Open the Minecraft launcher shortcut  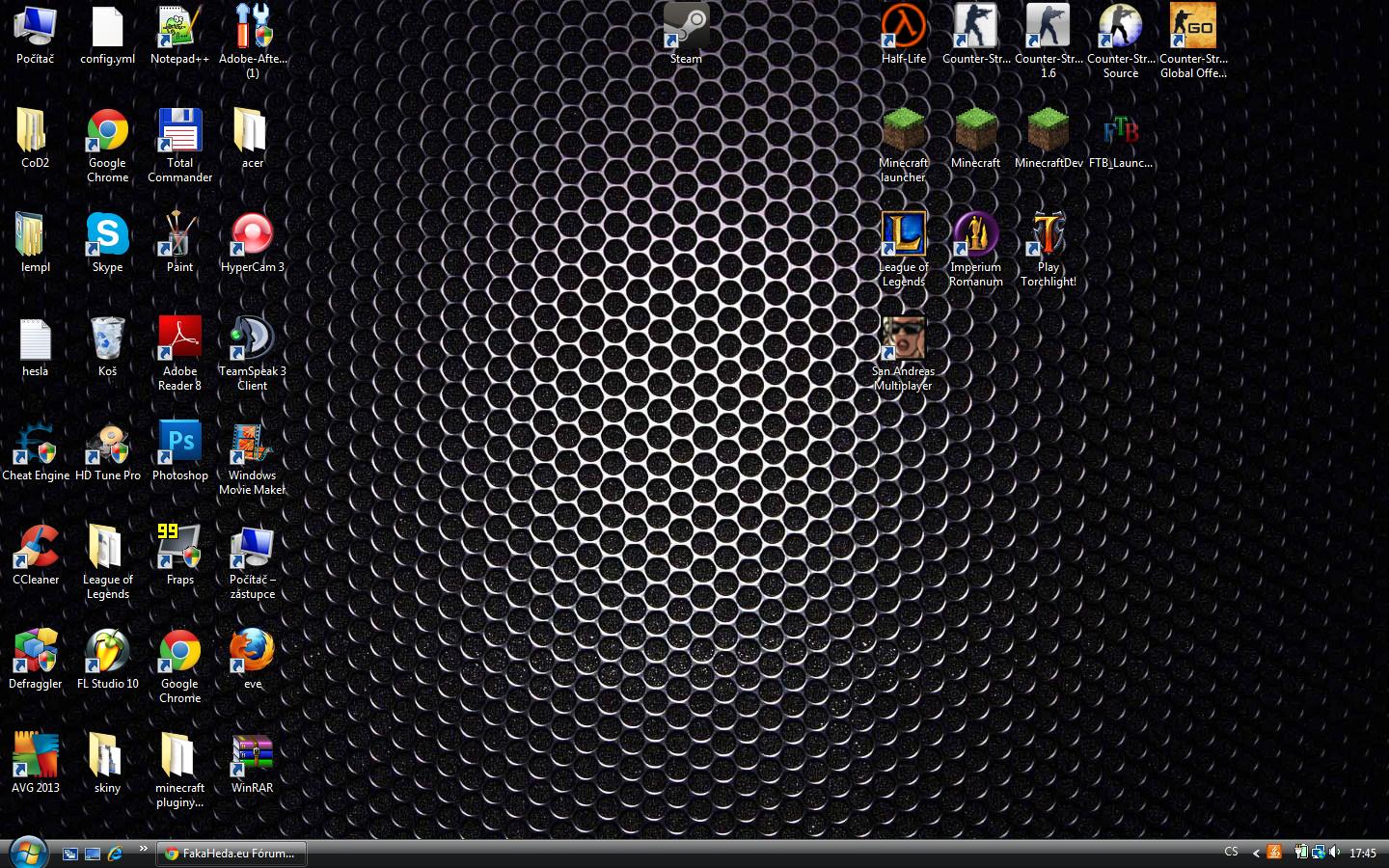tap(904, 145)
